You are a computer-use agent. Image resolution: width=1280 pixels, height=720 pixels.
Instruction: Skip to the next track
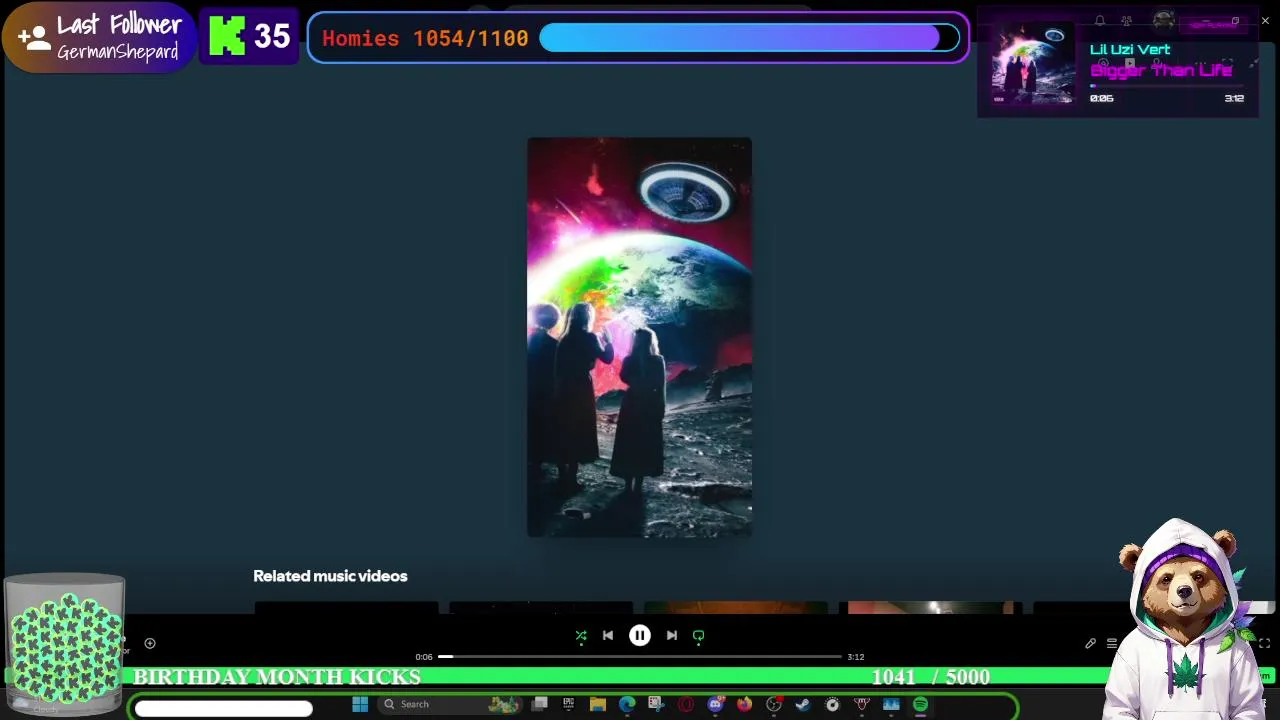672,635
